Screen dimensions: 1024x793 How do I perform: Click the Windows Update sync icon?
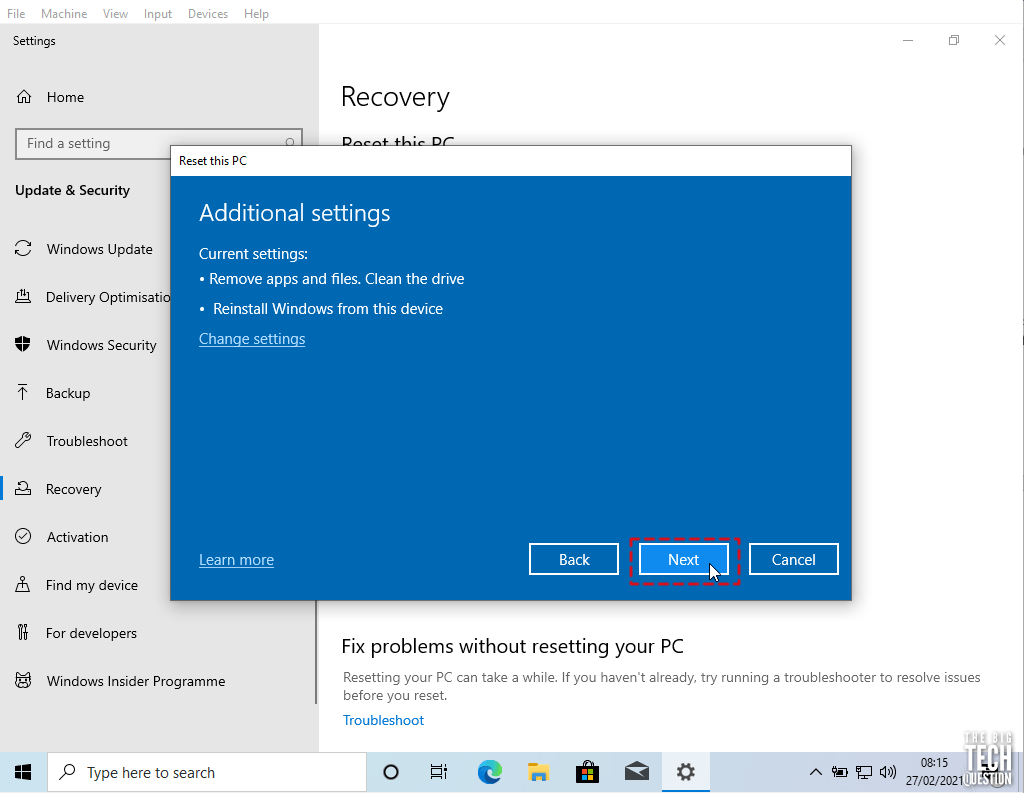tap(23, 248)
